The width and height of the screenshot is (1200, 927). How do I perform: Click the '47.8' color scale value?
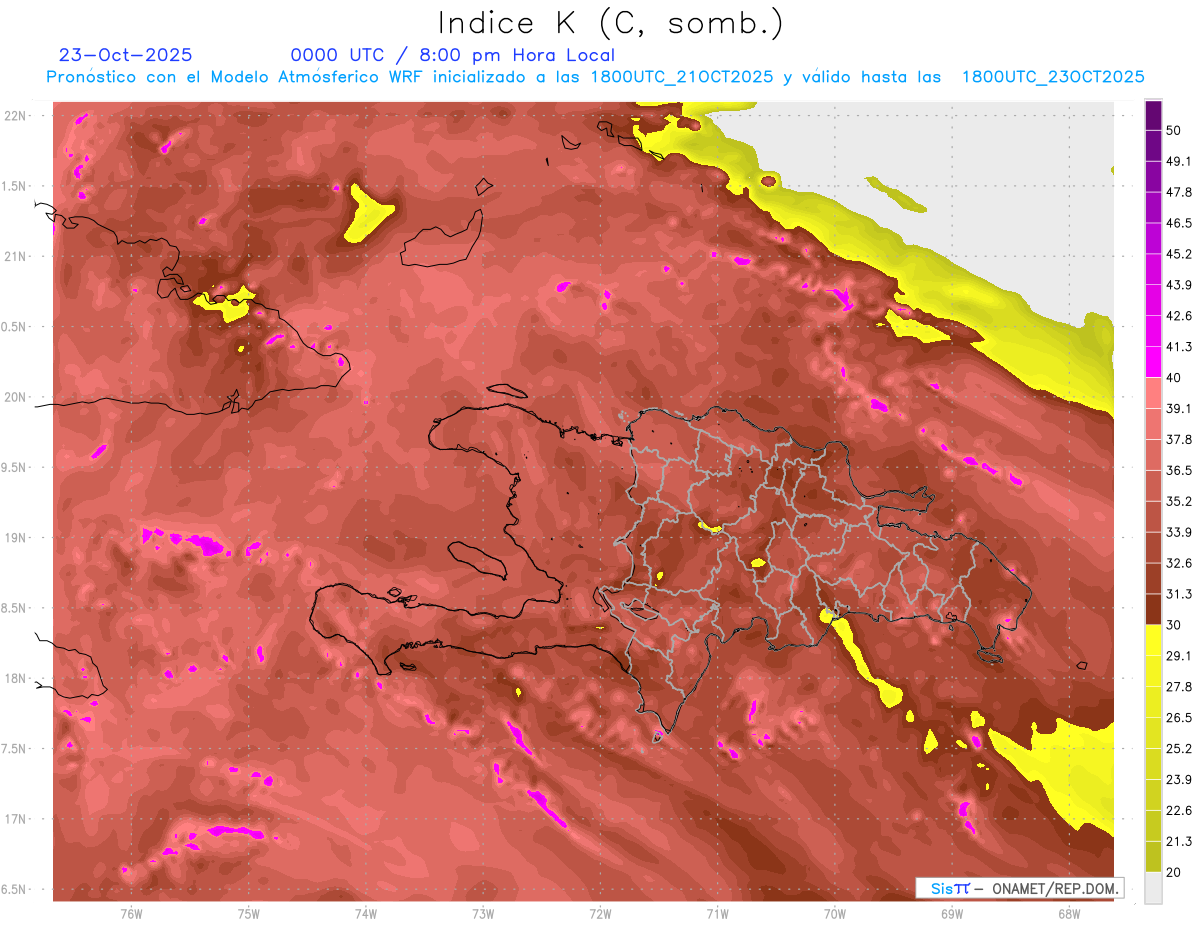(1180, 192)
